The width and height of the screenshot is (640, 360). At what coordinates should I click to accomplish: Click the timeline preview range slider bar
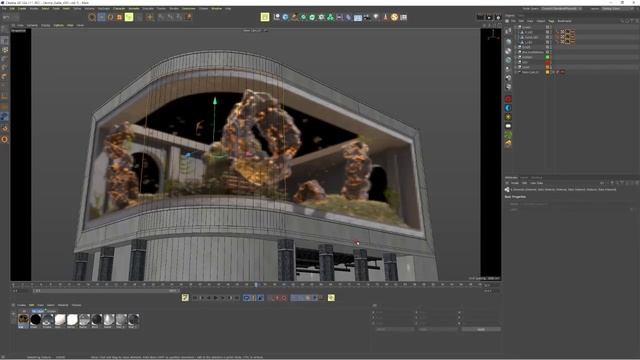pos(106,291)
